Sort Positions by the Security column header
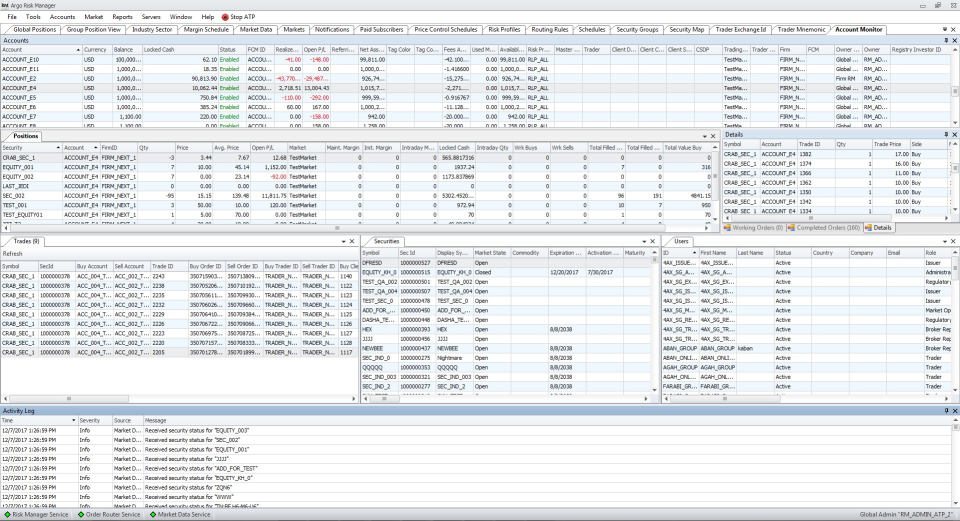Screen dimensions: 960x521 (31, 148)
